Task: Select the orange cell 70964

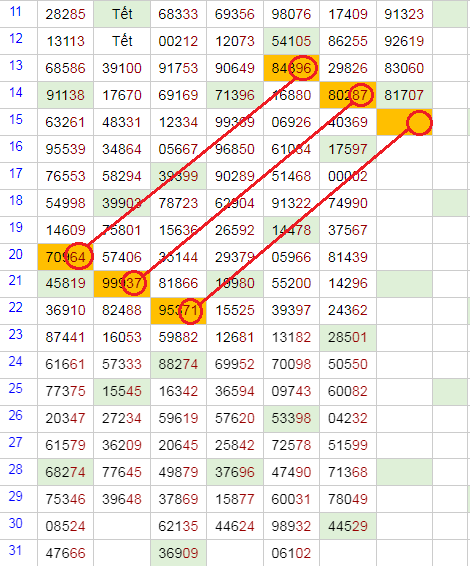Action: 65,257
